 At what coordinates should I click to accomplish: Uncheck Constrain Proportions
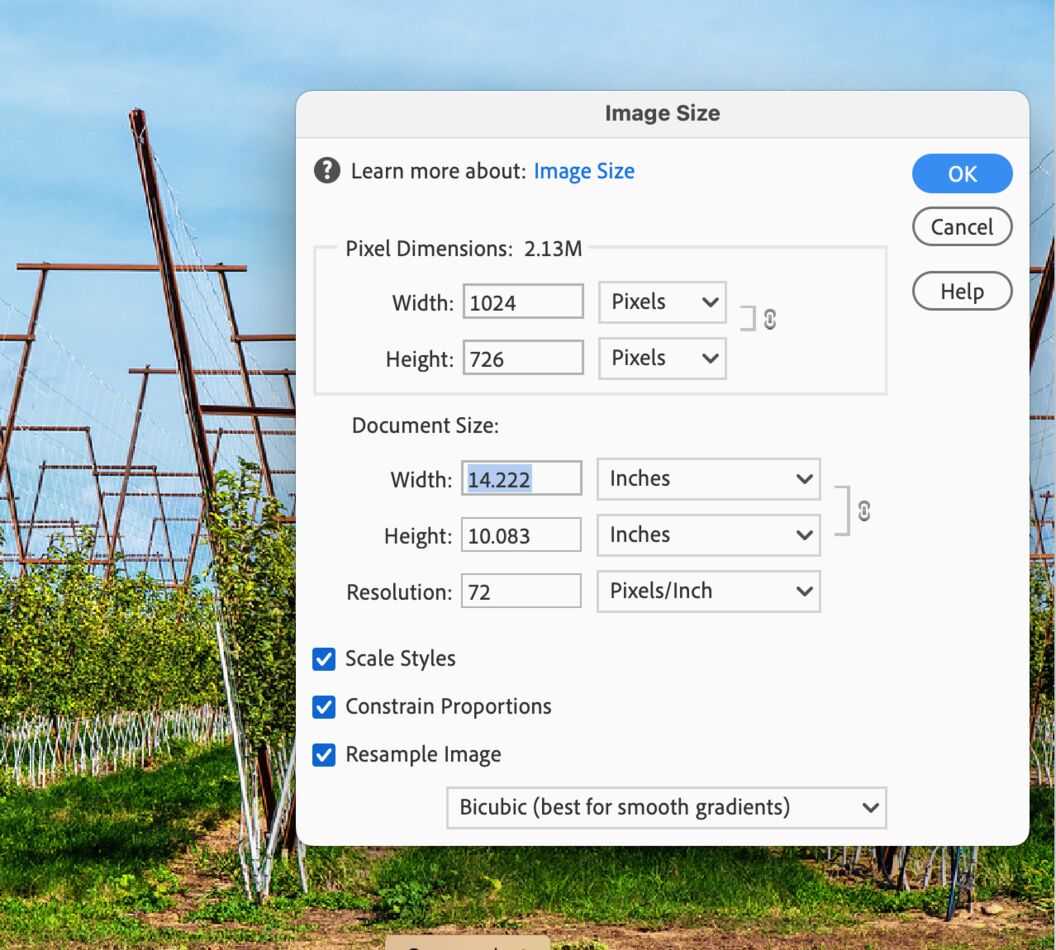point(323,706)
